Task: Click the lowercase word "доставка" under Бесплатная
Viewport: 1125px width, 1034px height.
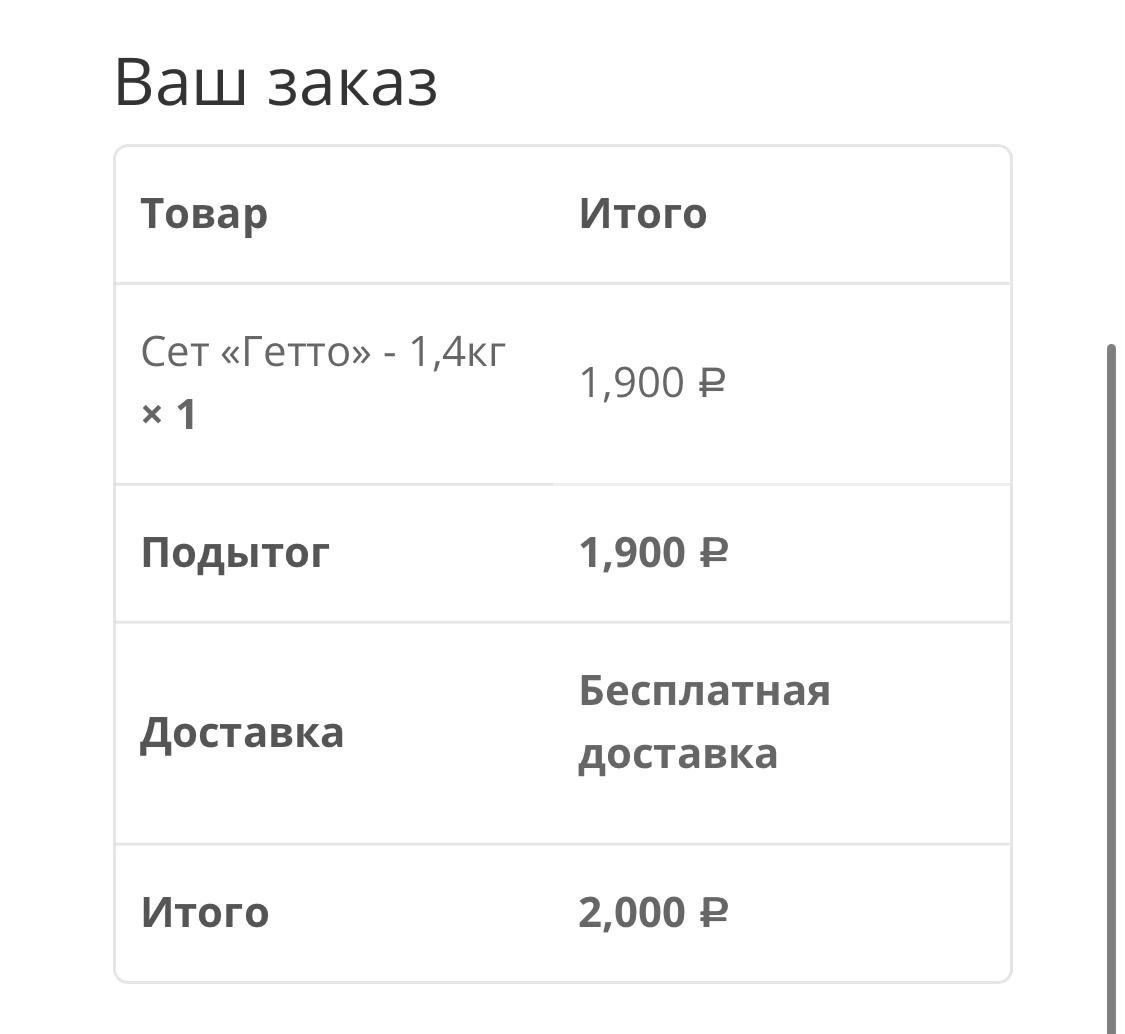Action: (x=678, y=754)
